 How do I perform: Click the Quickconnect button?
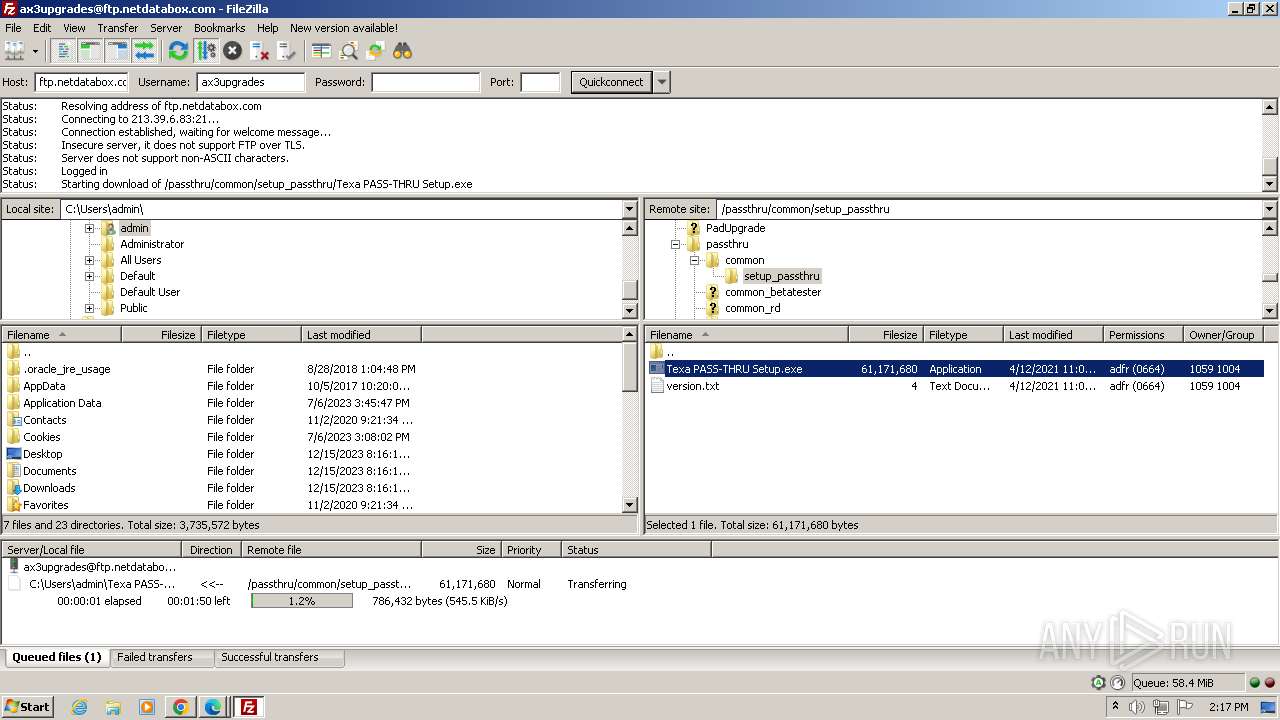(611, 82)
